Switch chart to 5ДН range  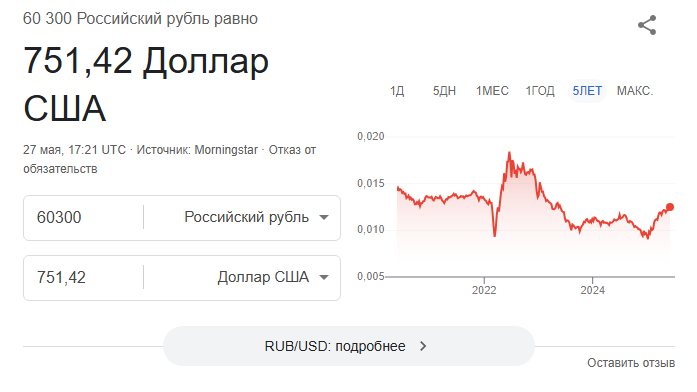coord(444,91)
